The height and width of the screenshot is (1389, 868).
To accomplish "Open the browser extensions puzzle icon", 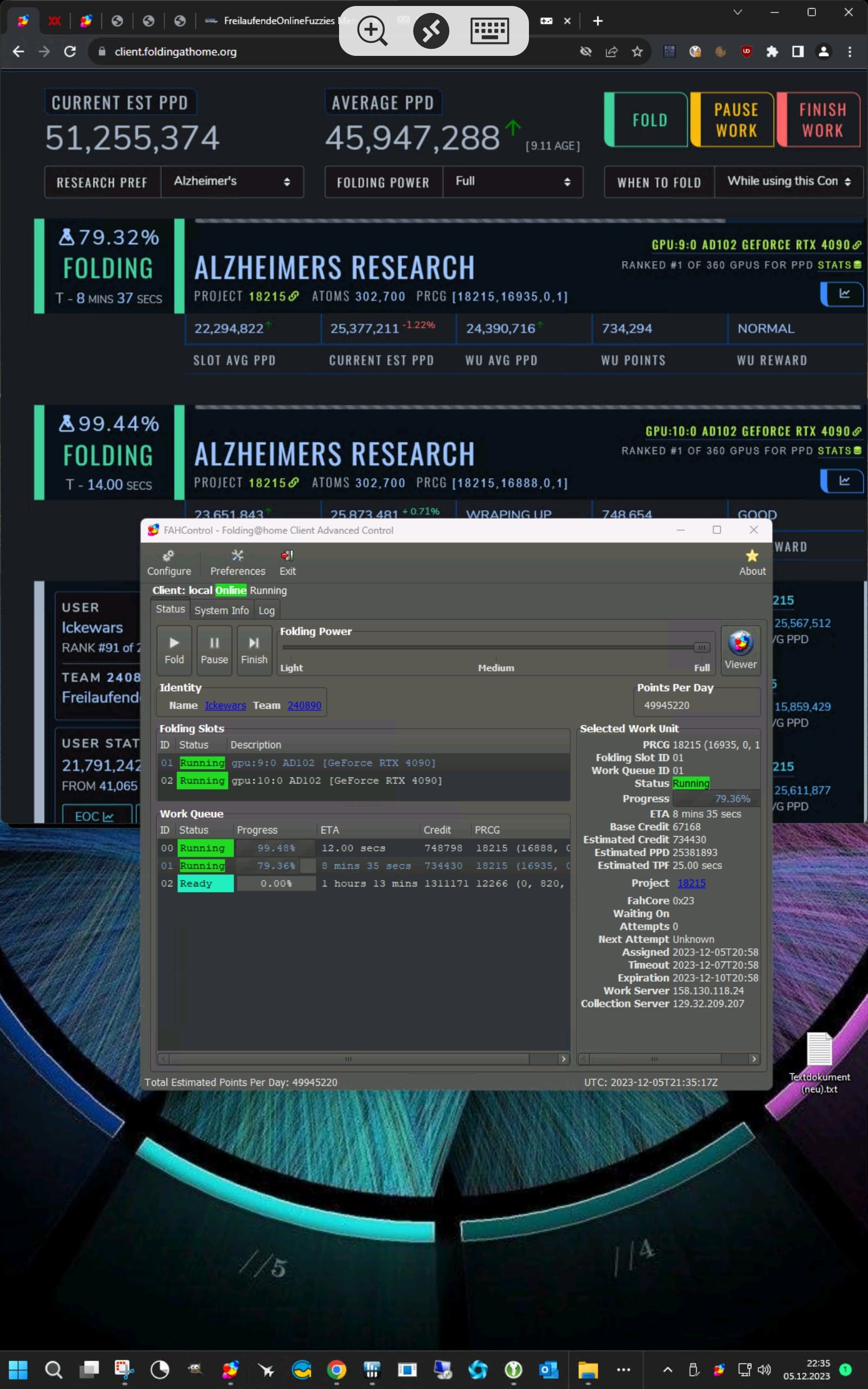I will click(772, 52).
